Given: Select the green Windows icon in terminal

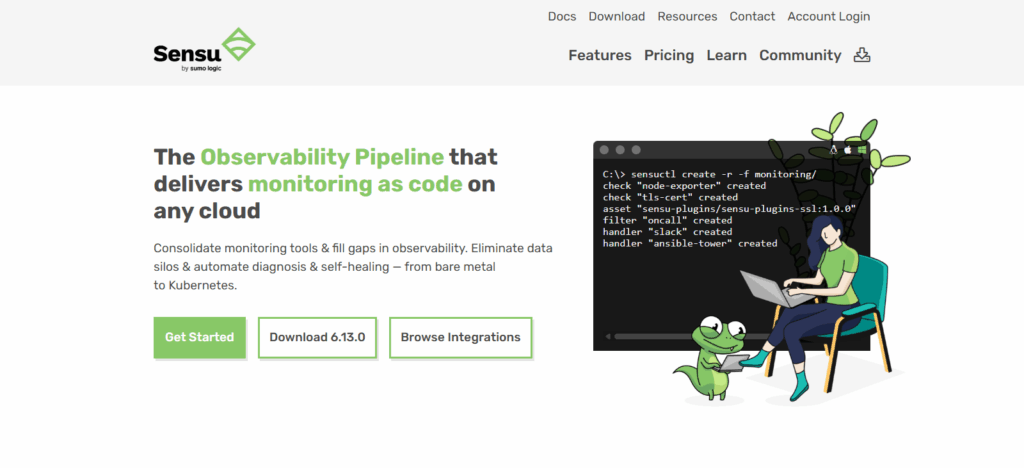Looking at the screenshot, I should click(x=861, y=150).
